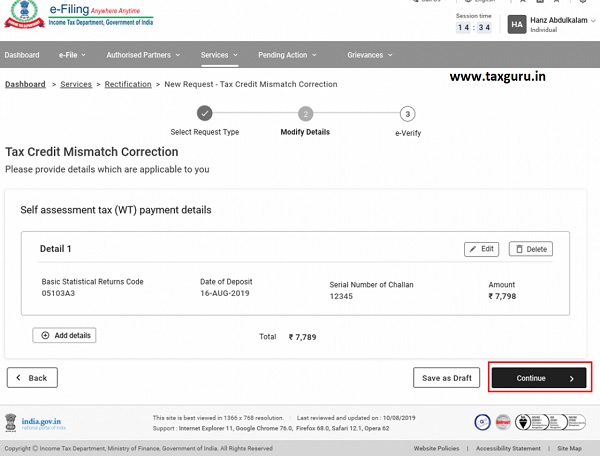Click the Detail 1 heading
Screen dimensions: 600x456
click(x=55, y=249)
